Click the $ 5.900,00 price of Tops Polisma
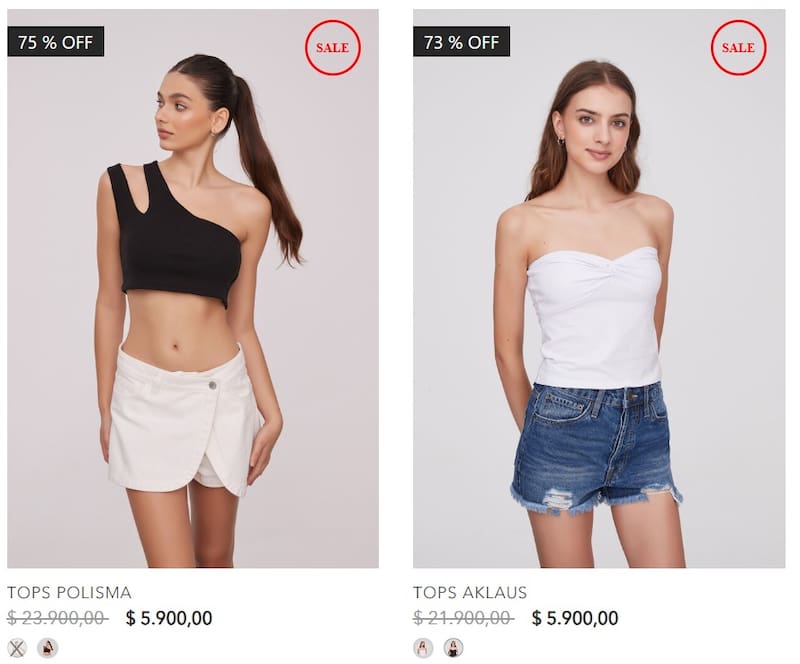This screenshot has width=800, height=664. [169, 618]
